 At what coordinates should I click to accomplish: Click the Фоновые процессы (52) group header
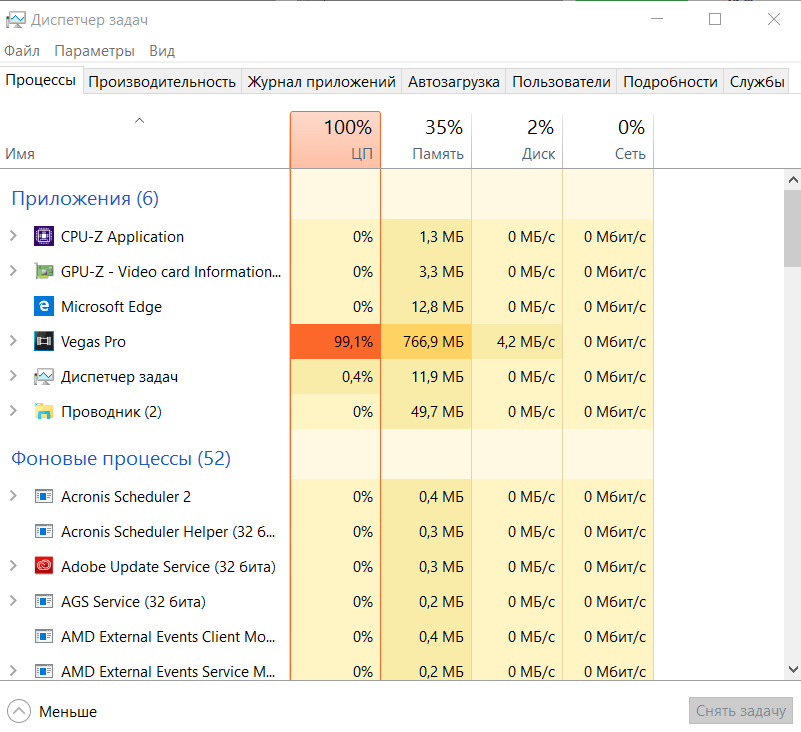(121, 458)
